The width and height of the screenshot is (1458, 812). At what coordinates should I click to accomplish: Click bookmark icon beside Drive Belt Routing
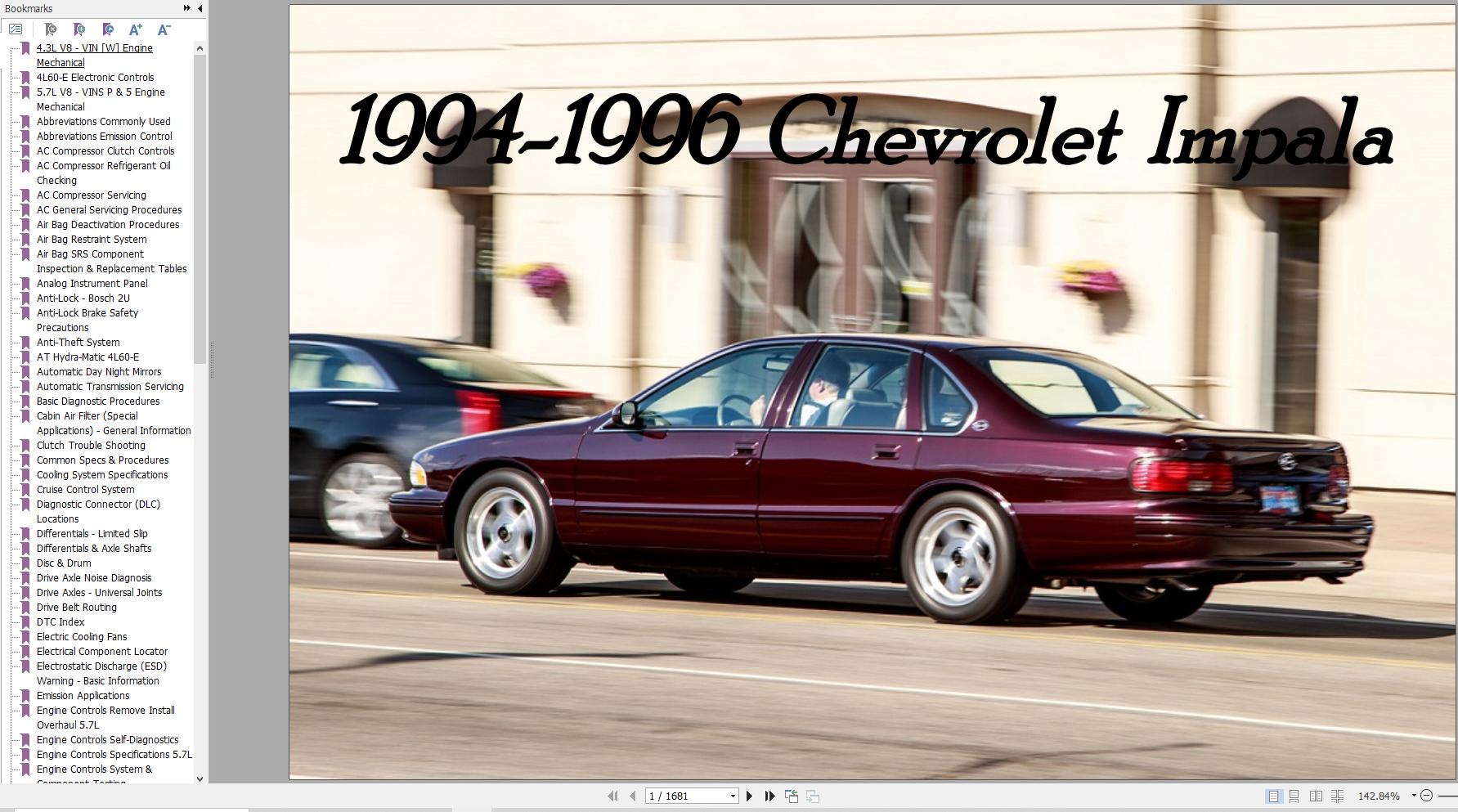click(x=25, y=607)
